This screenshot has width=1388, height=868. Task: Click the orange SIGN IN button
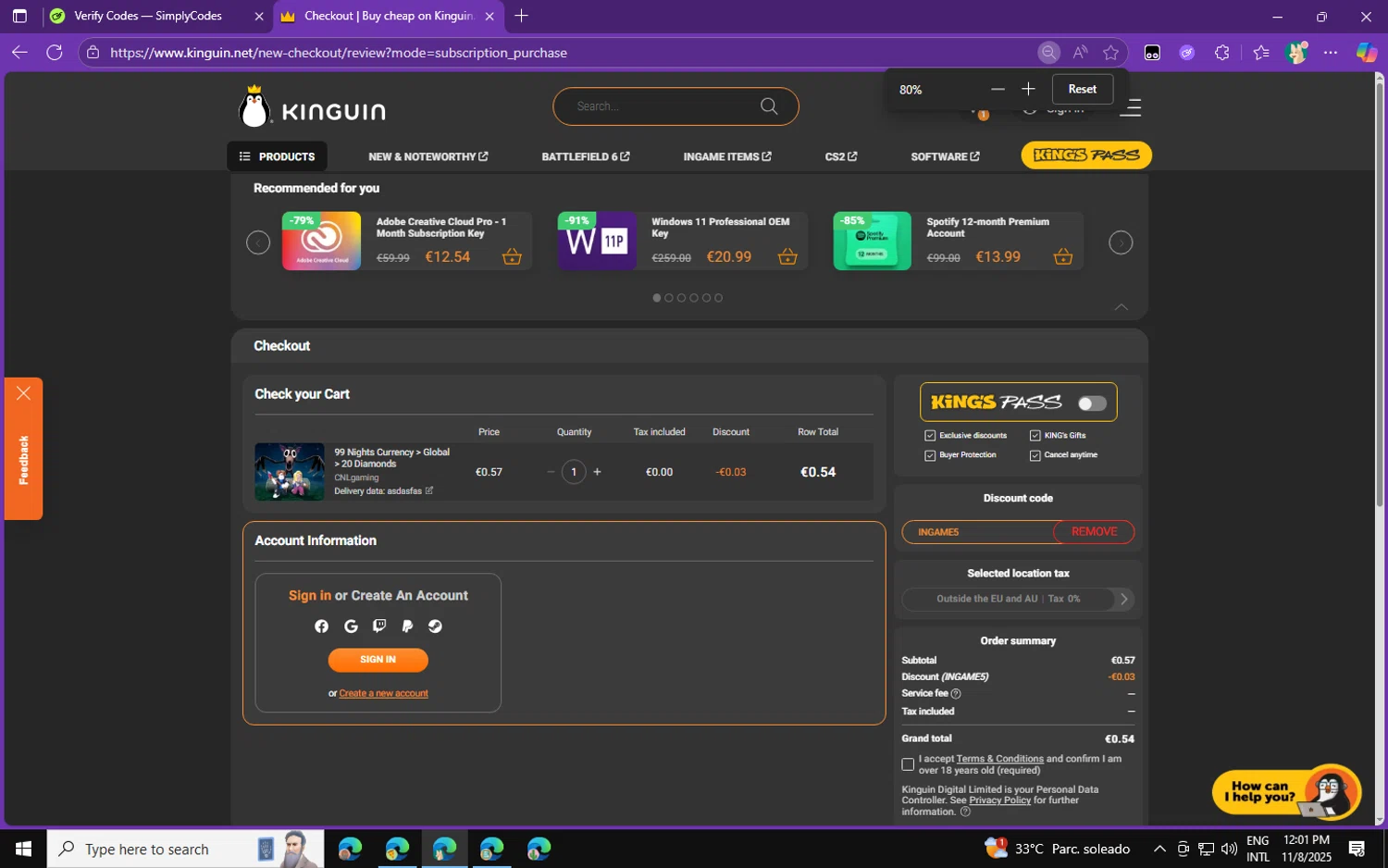point(378,660)
